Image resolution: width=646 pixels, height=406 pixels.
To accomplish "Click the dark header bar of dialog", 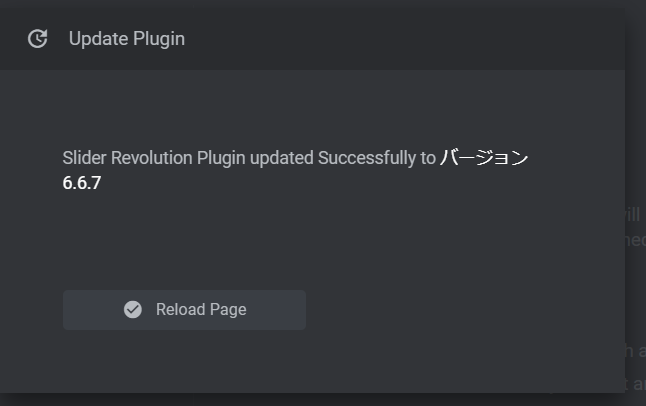I will [x=400, y=39].
